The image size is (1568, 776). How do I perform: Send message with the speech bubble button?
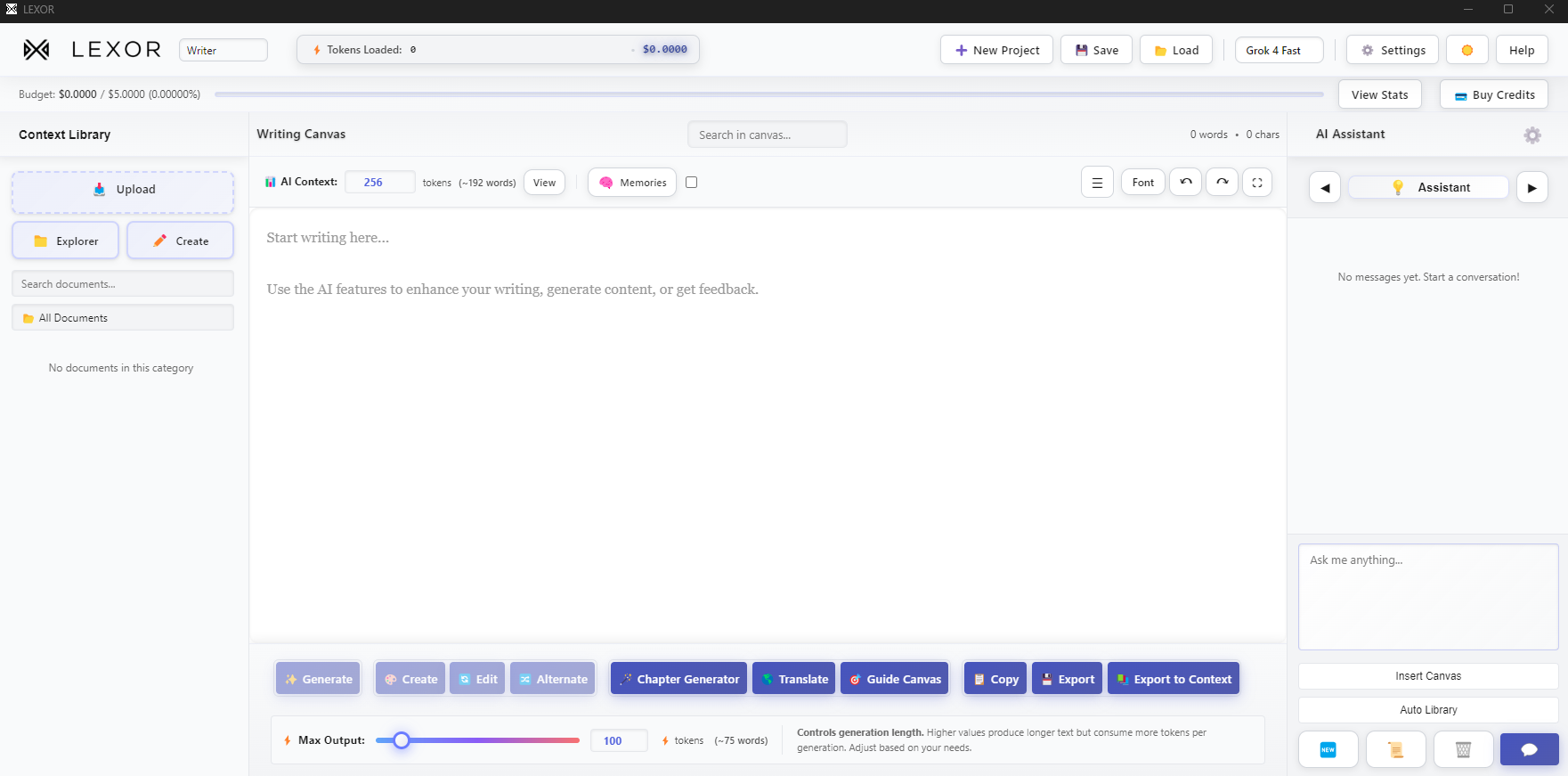coord(1530,749)
